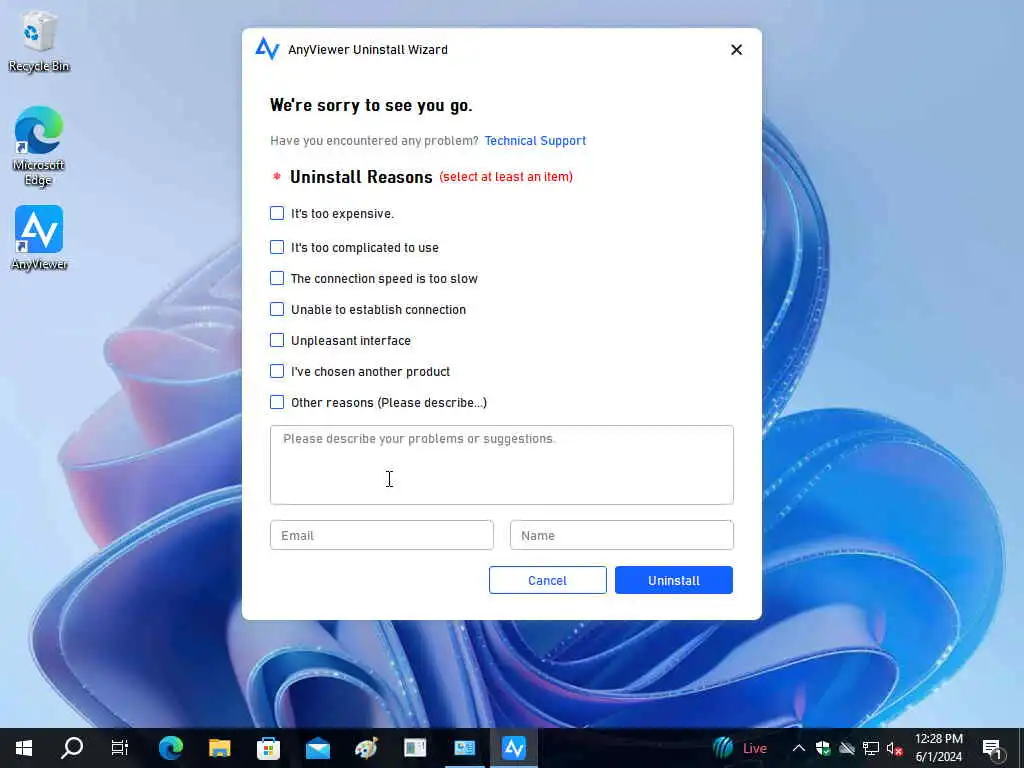This screenshot has width=1024, height=768.
Task: Open the Live news widget in taskbar
Action: click(x=740, y=748)
